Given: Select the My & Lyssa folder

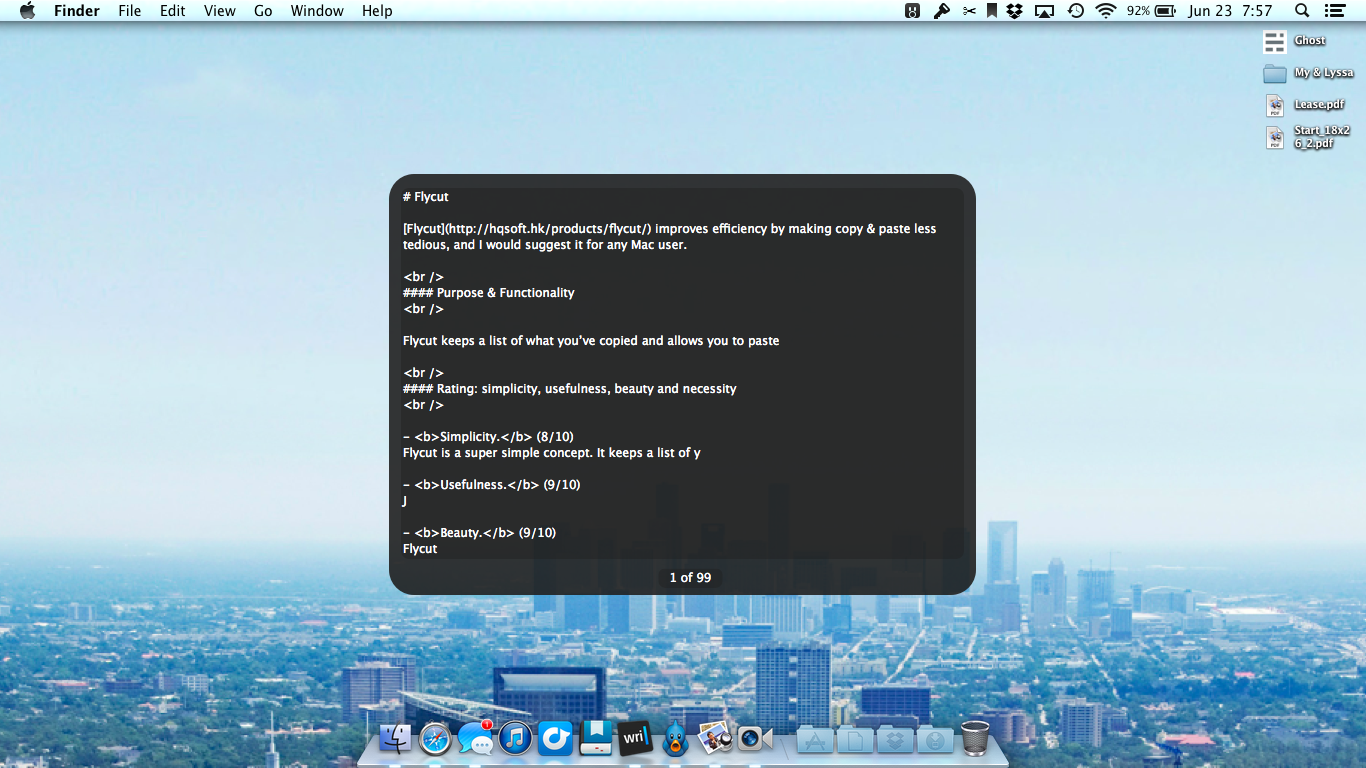Looking at the screenshot, I should pos(1308,73).
